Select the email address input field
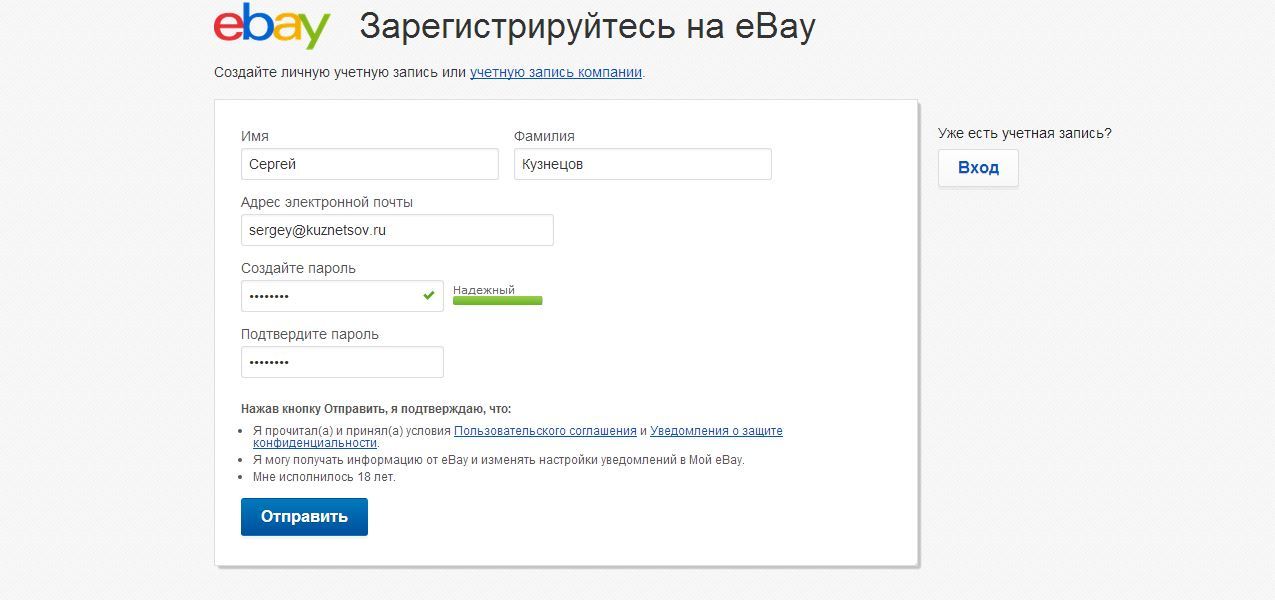This screenshot has height=600, width=1275. click(x=397, y=230)
